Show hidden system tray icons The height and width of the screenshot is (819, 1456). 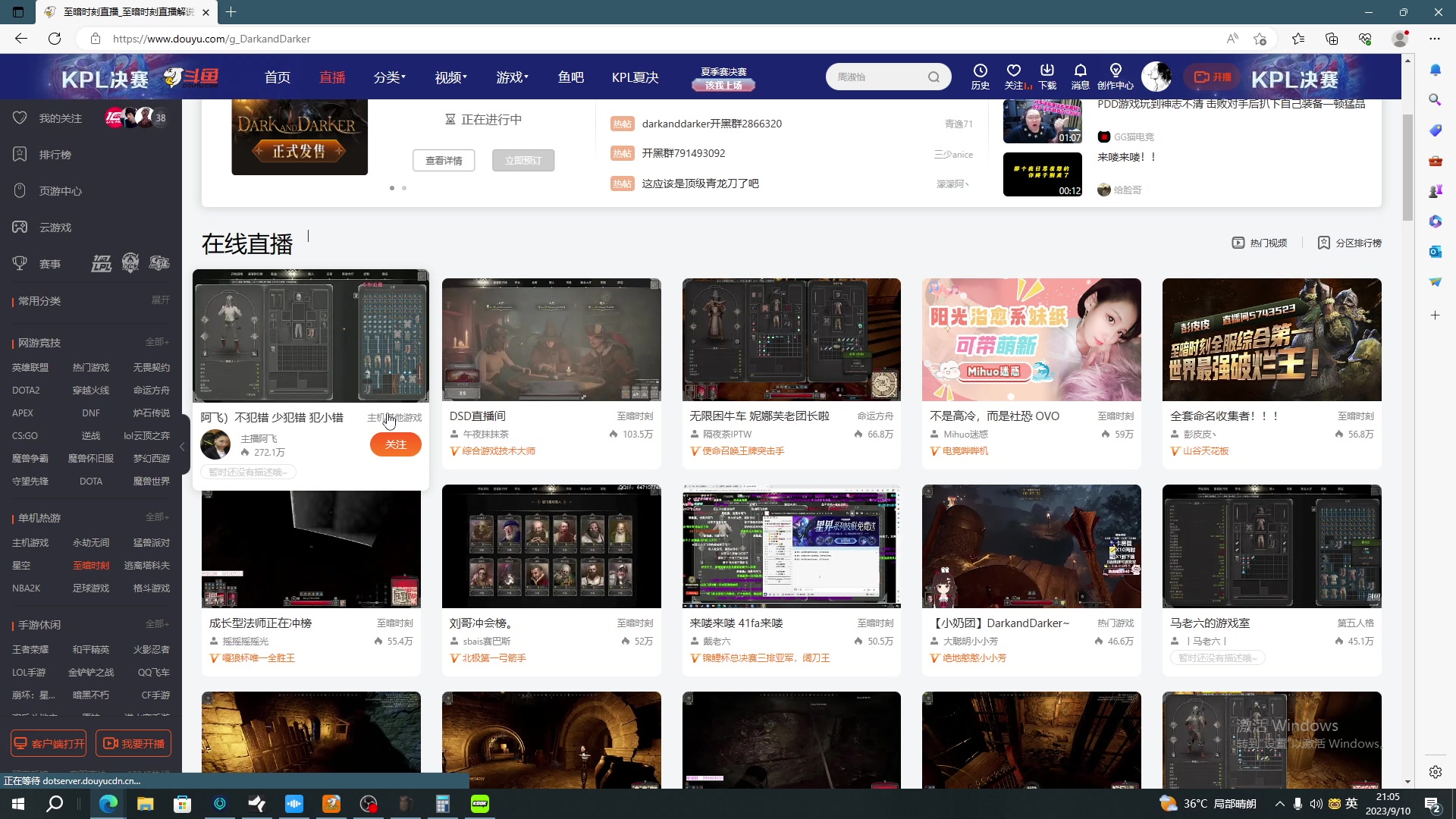[1279, 804]
